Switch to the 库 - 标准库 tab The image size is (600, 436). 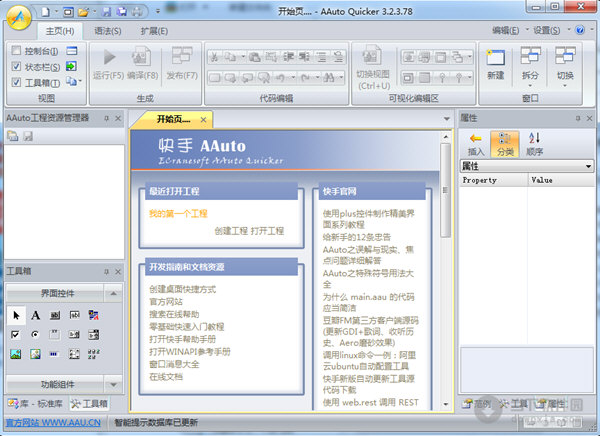click(36, 403)
